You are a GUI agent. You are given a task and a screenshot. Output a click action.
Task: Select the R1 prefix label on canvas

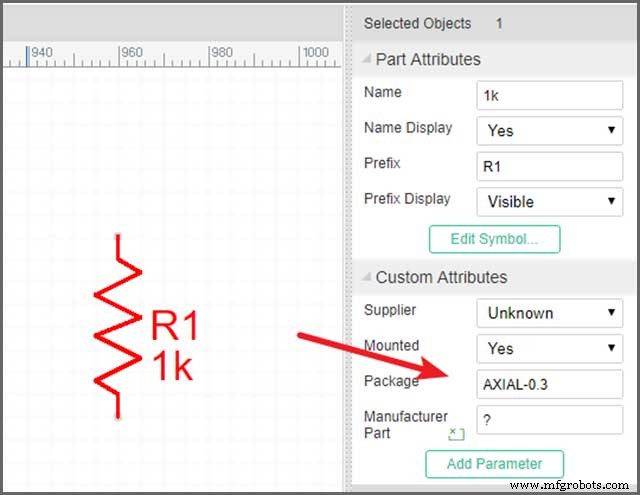pyautogui.click(x=175, y=325)
